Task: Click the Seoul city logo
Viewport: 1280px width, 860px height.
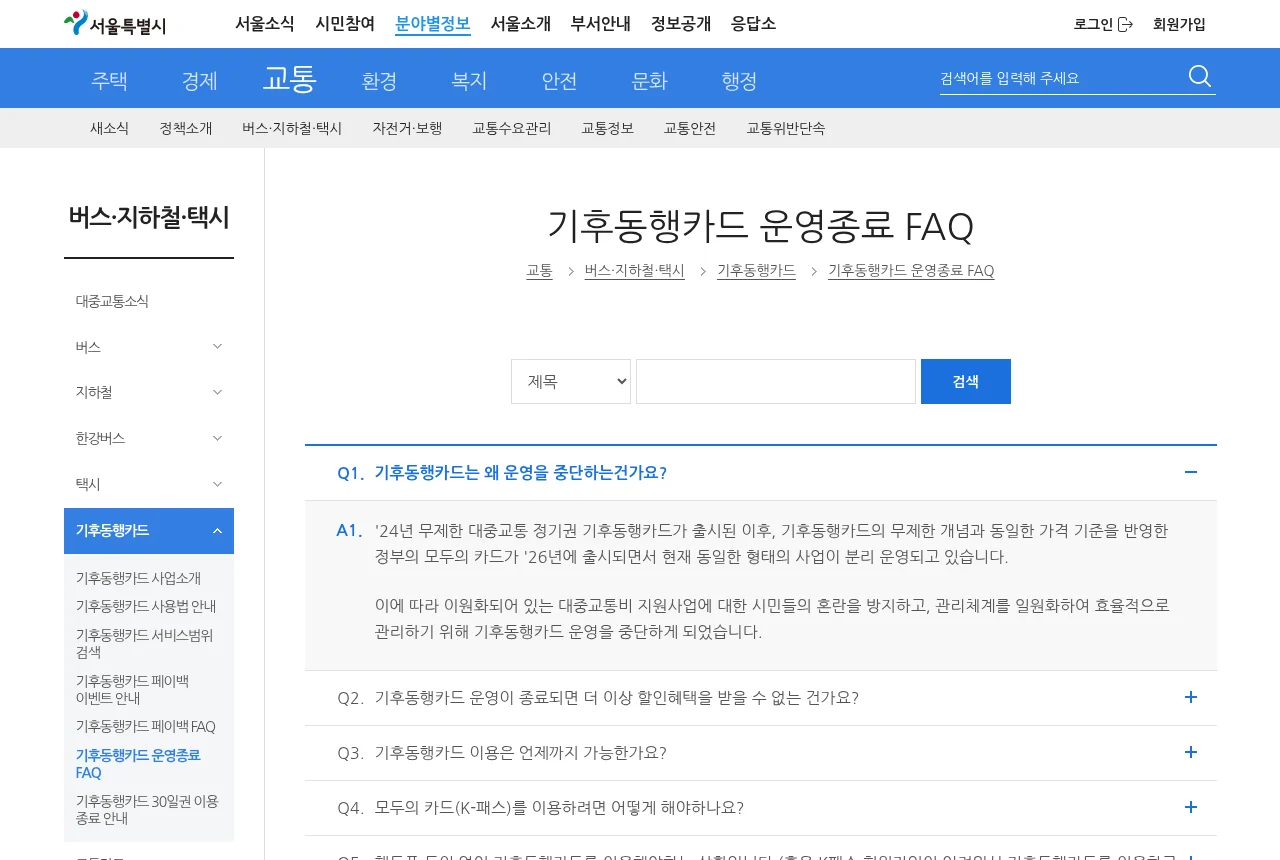Action: [x=115, y=24]
